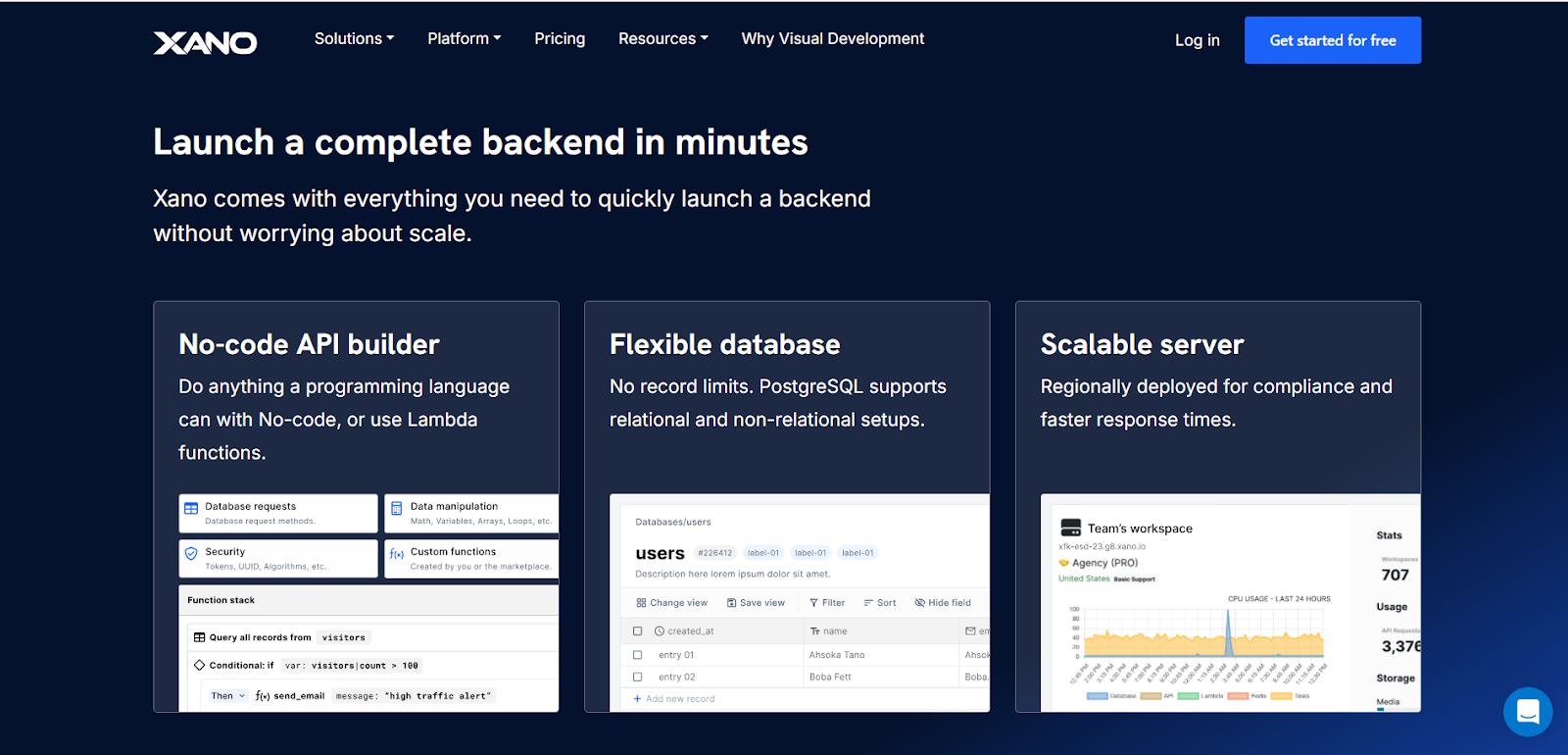Click the clock icon beside created_at
Image resolution: width=1568 pixels, height=755 pixels.
pos(660,631)
